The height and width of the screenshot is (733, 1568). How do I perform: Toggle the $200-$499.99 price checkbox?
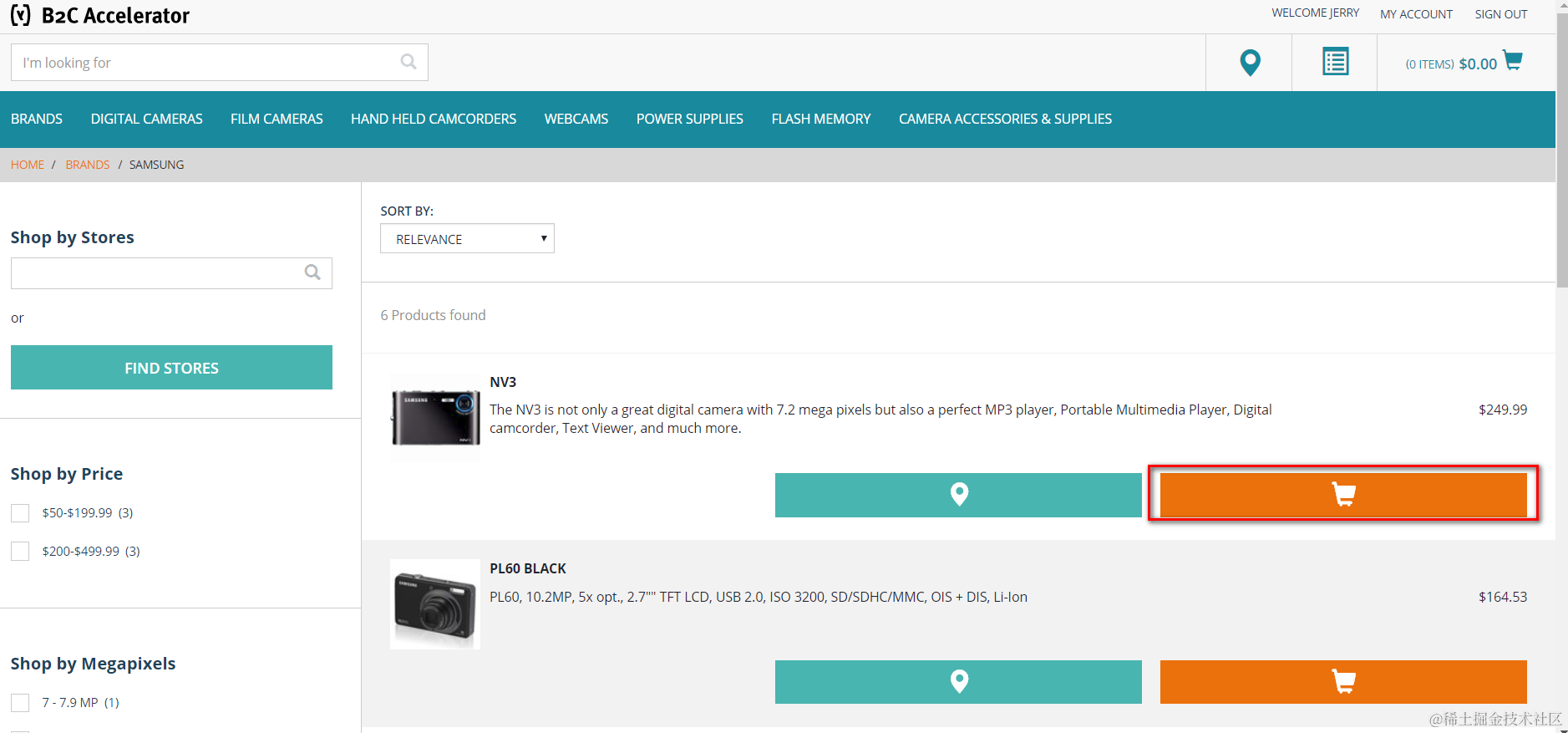click(20, 552)
